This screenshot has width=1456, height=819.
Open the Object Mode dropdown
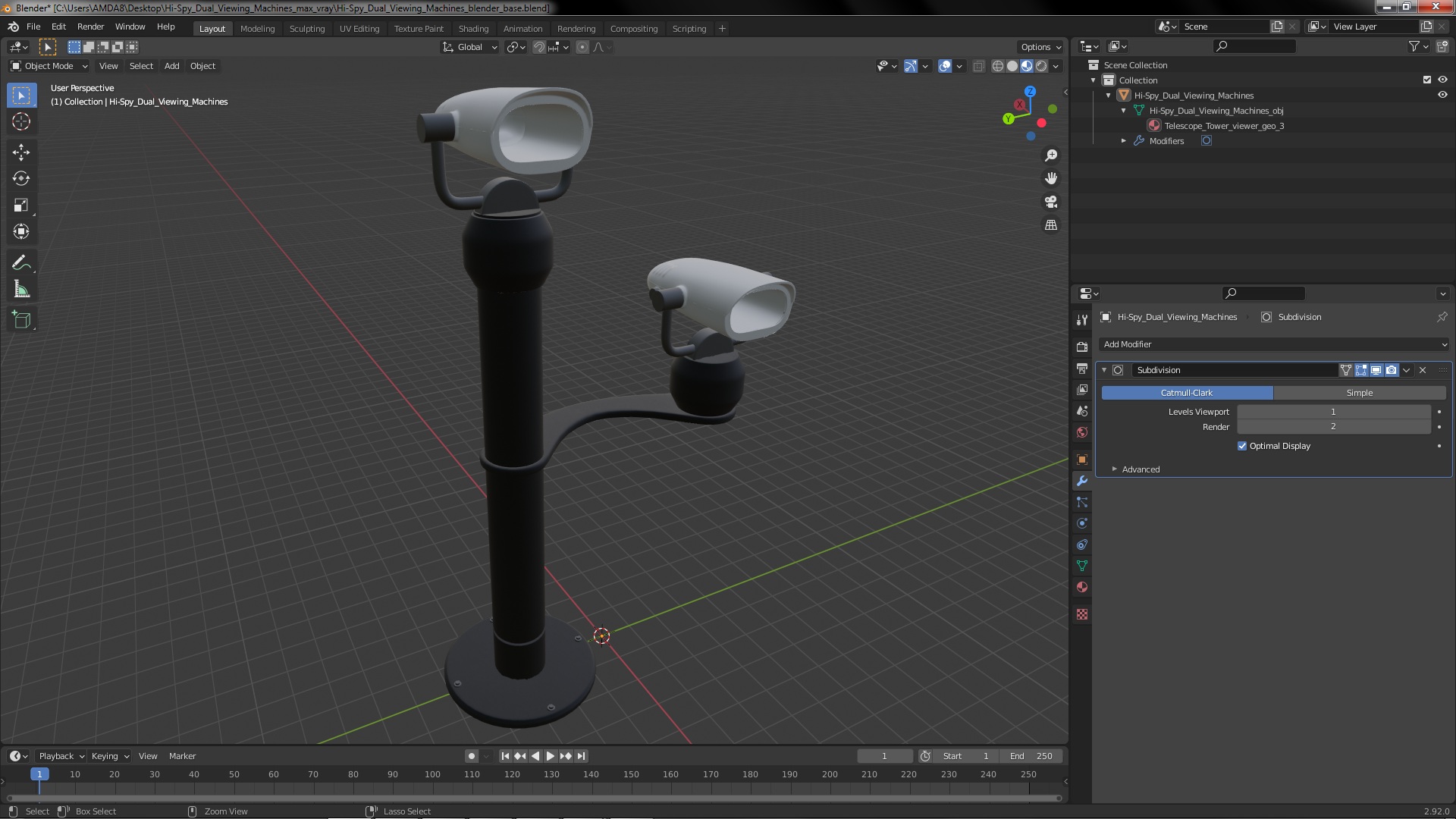point(49,66)
